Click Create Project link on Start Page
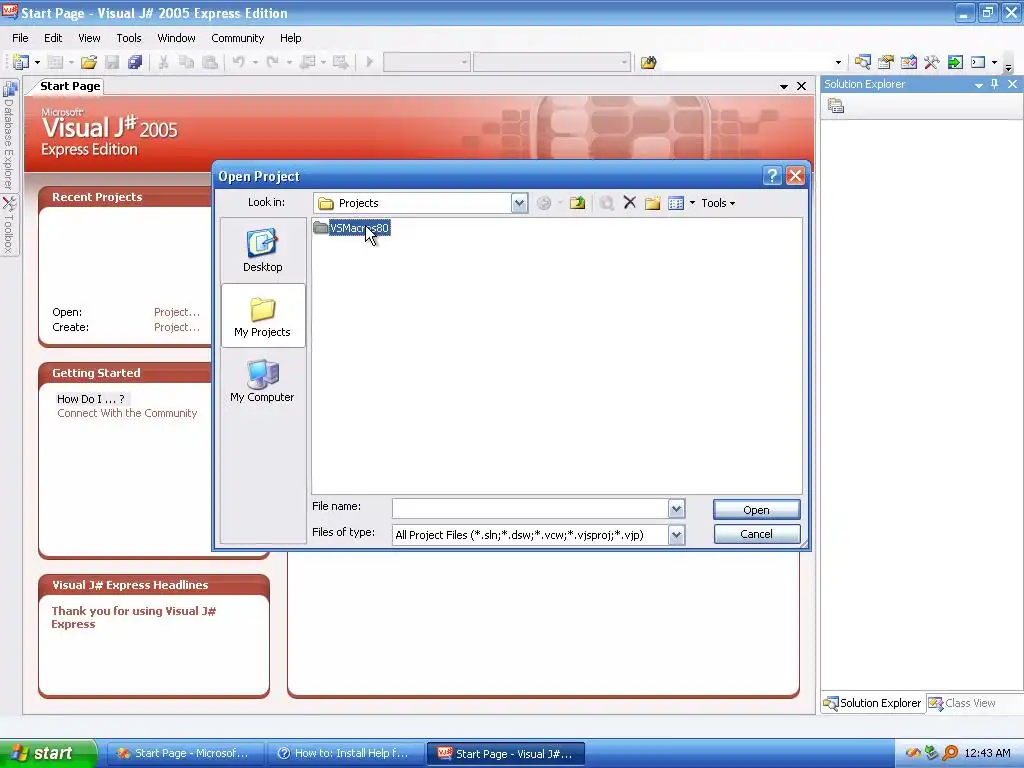The width and height of the screenshot is (1024, 768). (177, 327)
